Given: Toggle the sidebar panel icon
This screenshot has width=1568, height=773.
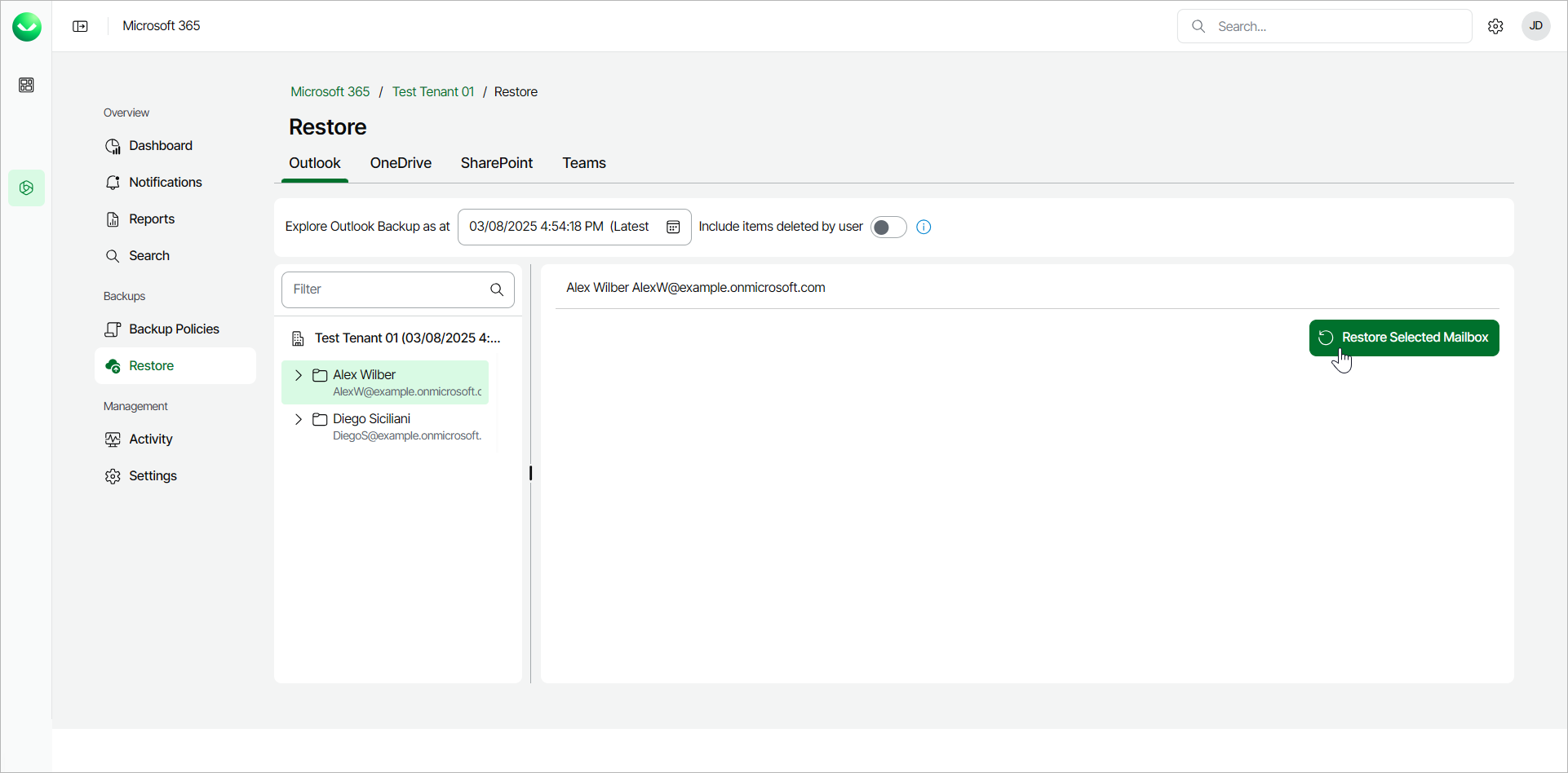Looking at the screenshot, I should (80, 26).
